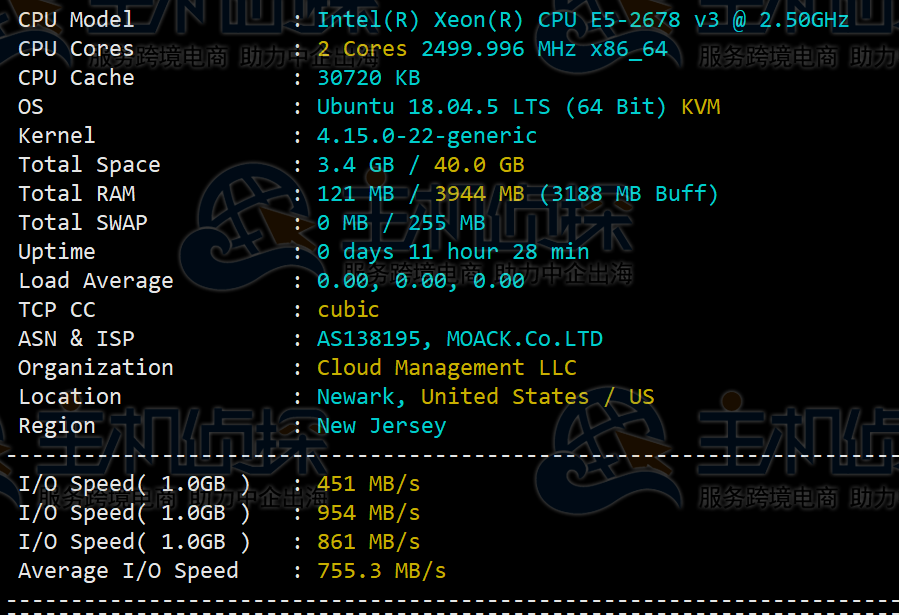Image resolution: width=899 pixels, height=615 pixels.
Task: Click the ASN text AS138195, MOACK.Co.LTD
Action: tap(460, 339)
